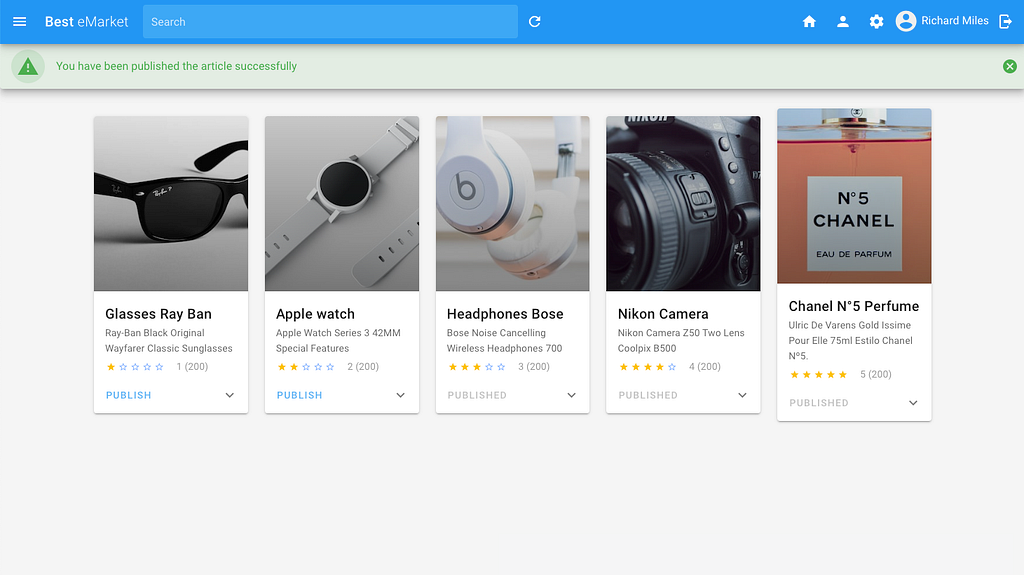Select the Apple watch title

pyautogui.click(x=315, y=314)
